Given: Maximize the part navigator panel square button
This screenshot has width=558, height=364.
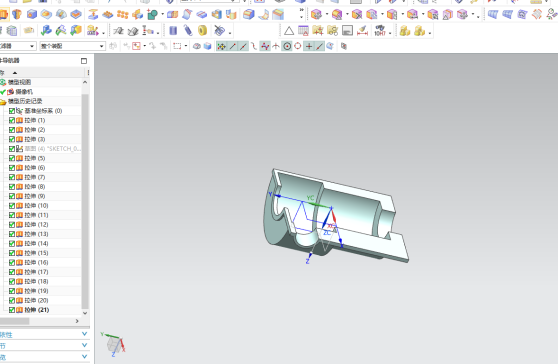Looking at the screenshot, I should pos(84,61).
